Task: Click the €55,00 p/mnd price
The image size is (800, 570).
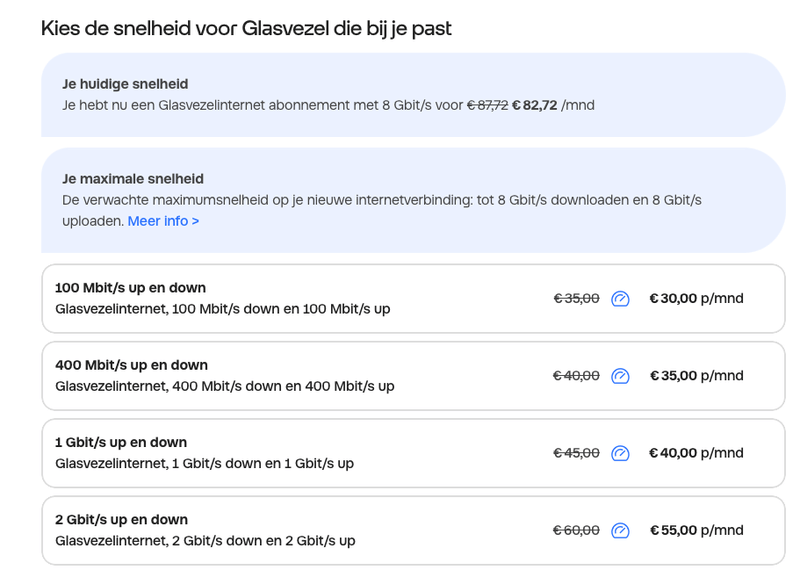Action: coord(696,530)
